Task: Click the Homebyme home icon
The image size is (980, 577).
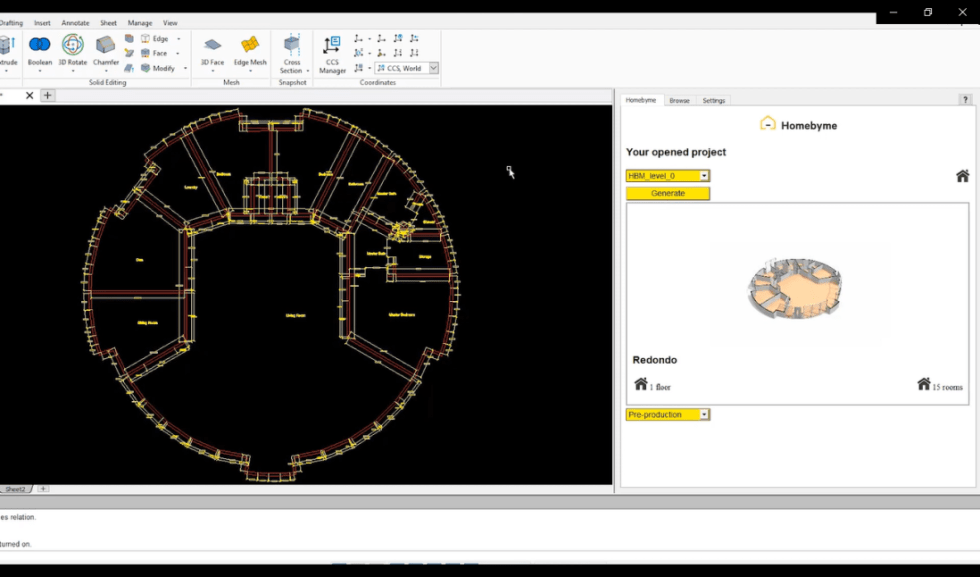Action: point(961,175)
